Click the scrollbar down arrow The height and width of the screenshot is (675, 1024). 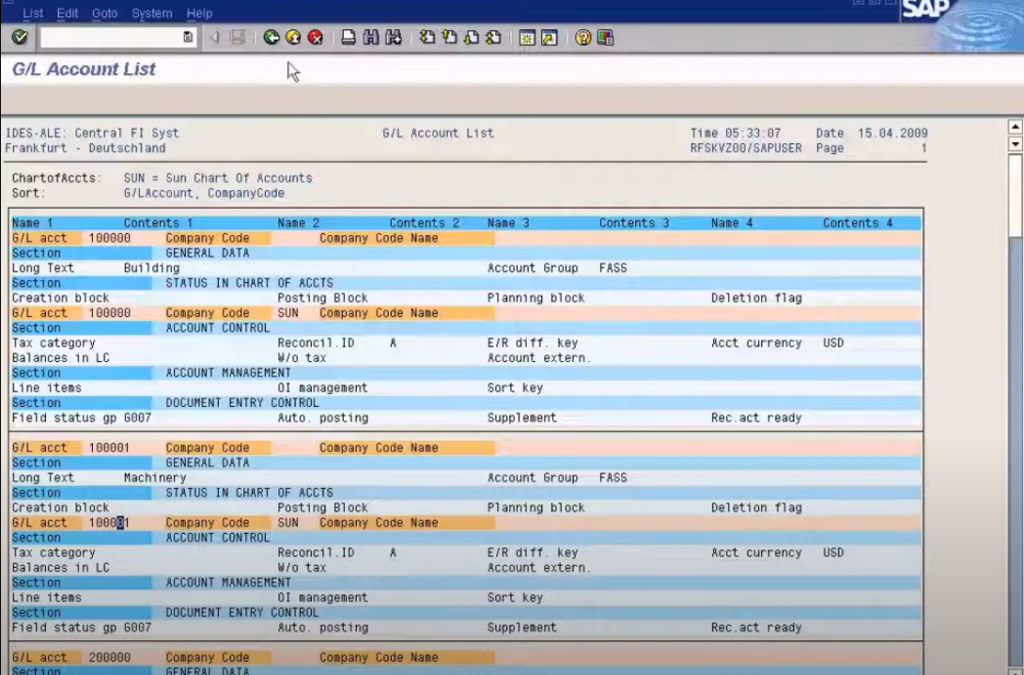point(1015,144)
